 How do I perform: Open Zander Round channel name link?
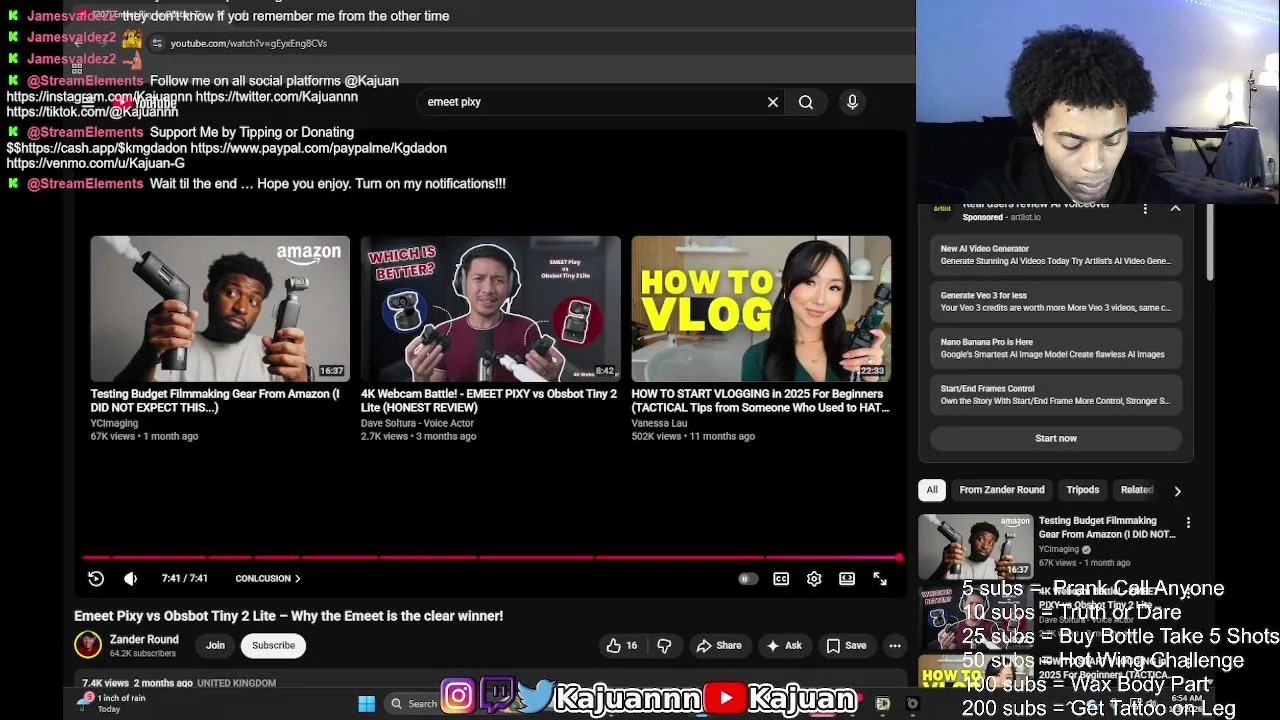pos(144,639)
